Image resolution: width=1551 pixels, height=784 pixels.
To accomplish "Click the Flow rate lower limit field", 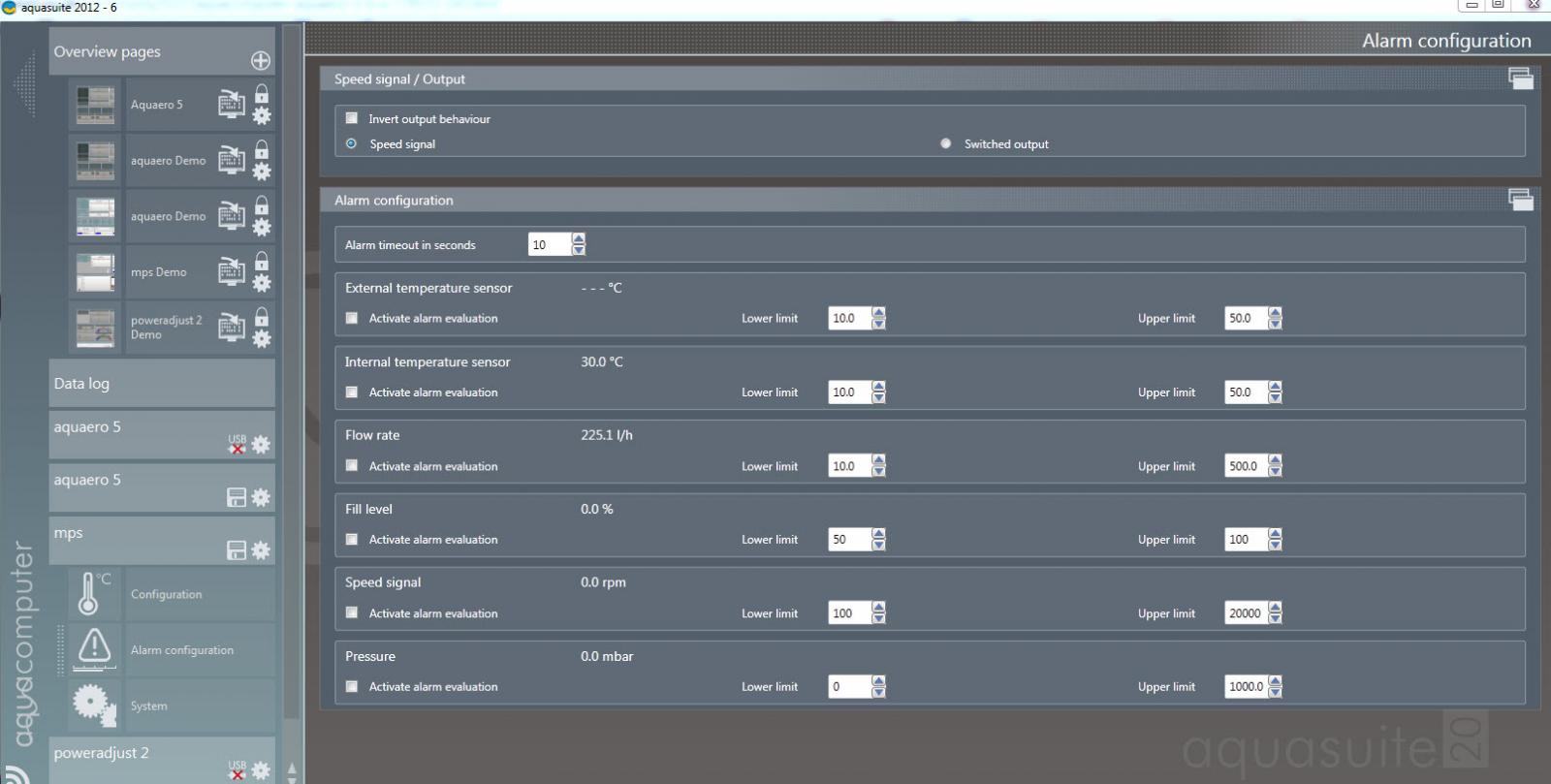I will 849,465.
